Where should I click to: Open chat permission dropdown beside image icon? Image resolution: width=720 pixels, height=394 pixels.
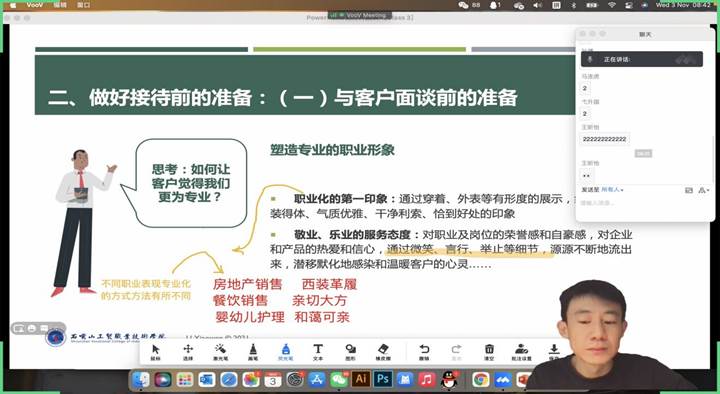(703, 190)
